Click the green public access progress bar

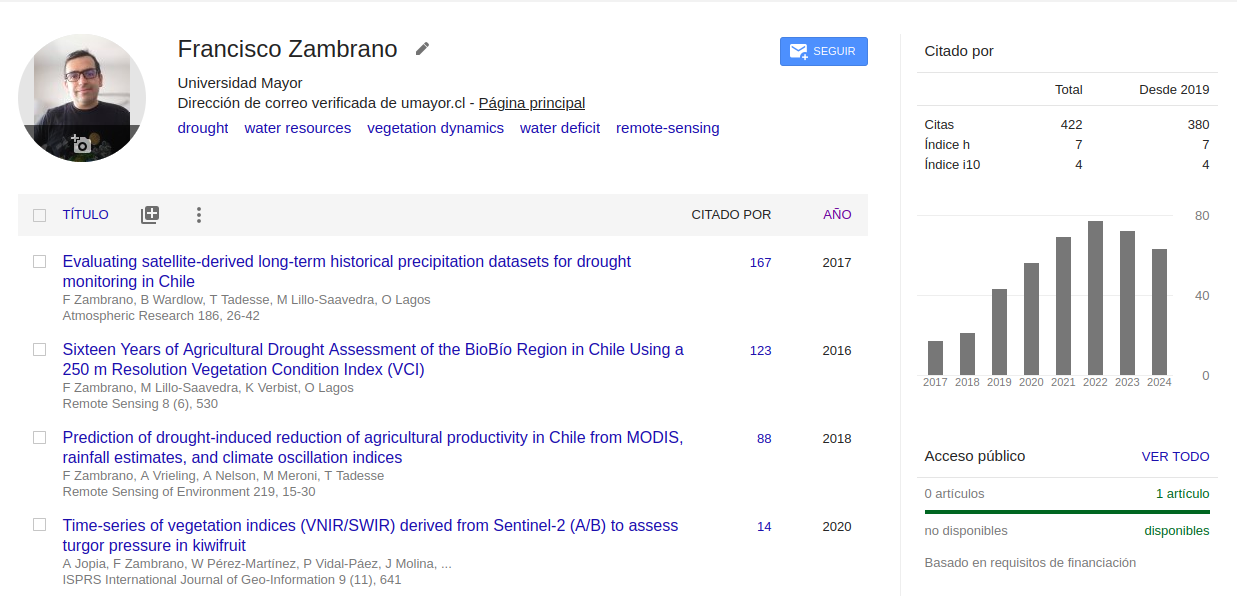(1066, 512)
